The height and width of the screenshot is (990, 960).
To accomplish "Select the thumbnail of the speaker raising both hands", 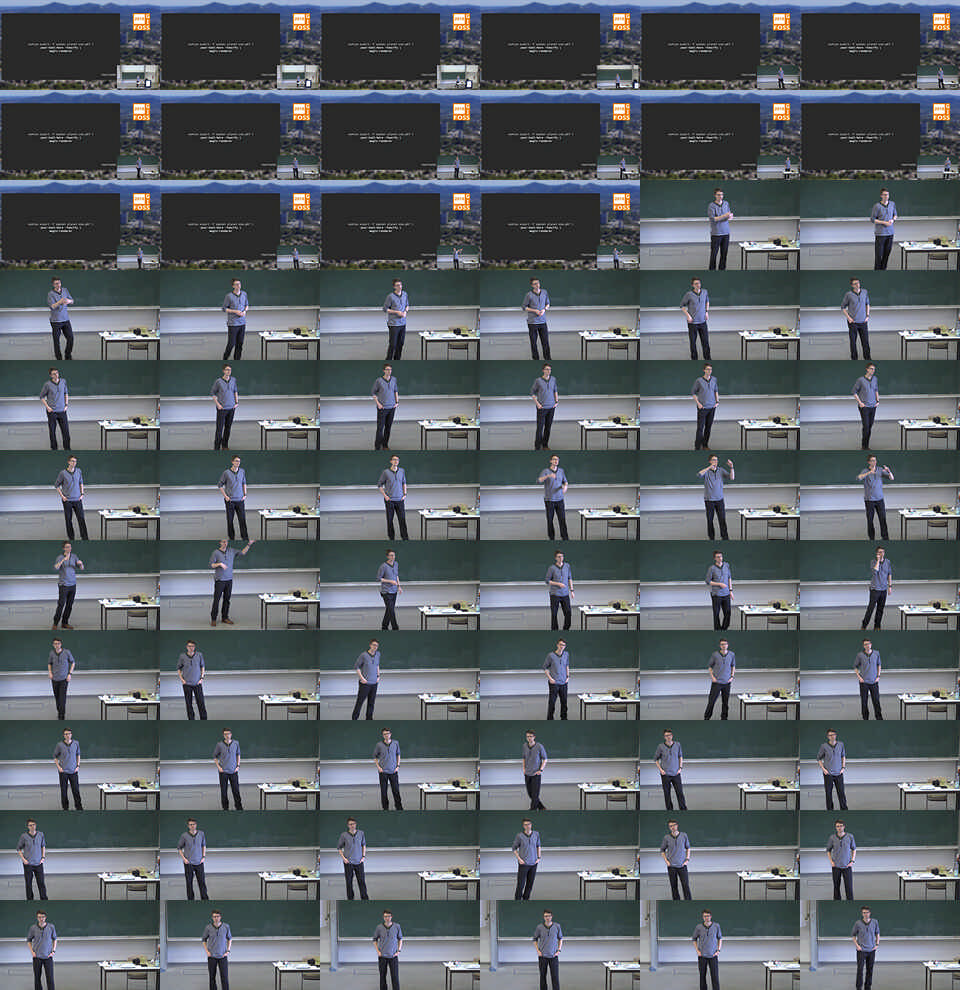I will (720, 495).
